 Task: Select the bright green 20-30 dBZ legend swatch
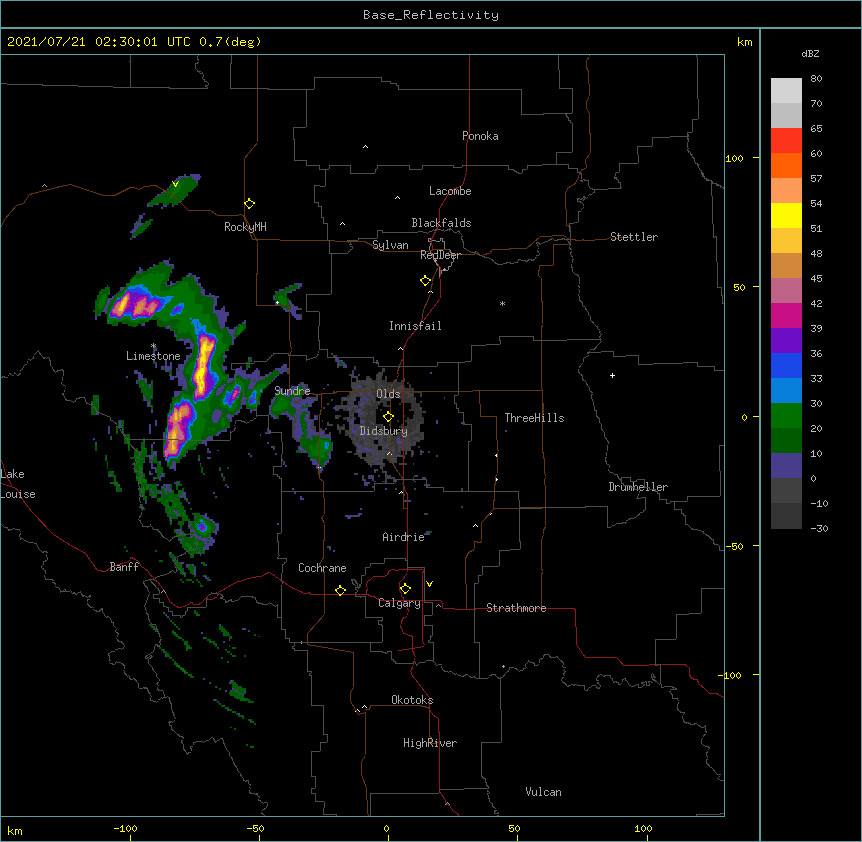coord(786,416)
